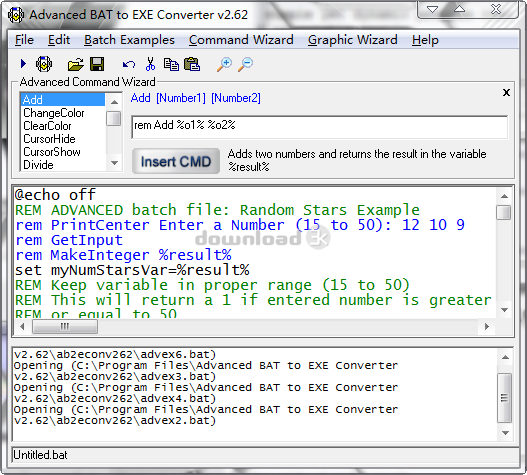The image size is (527, 475).
Task: Select CursorHide in the command list
Action: 63,139
